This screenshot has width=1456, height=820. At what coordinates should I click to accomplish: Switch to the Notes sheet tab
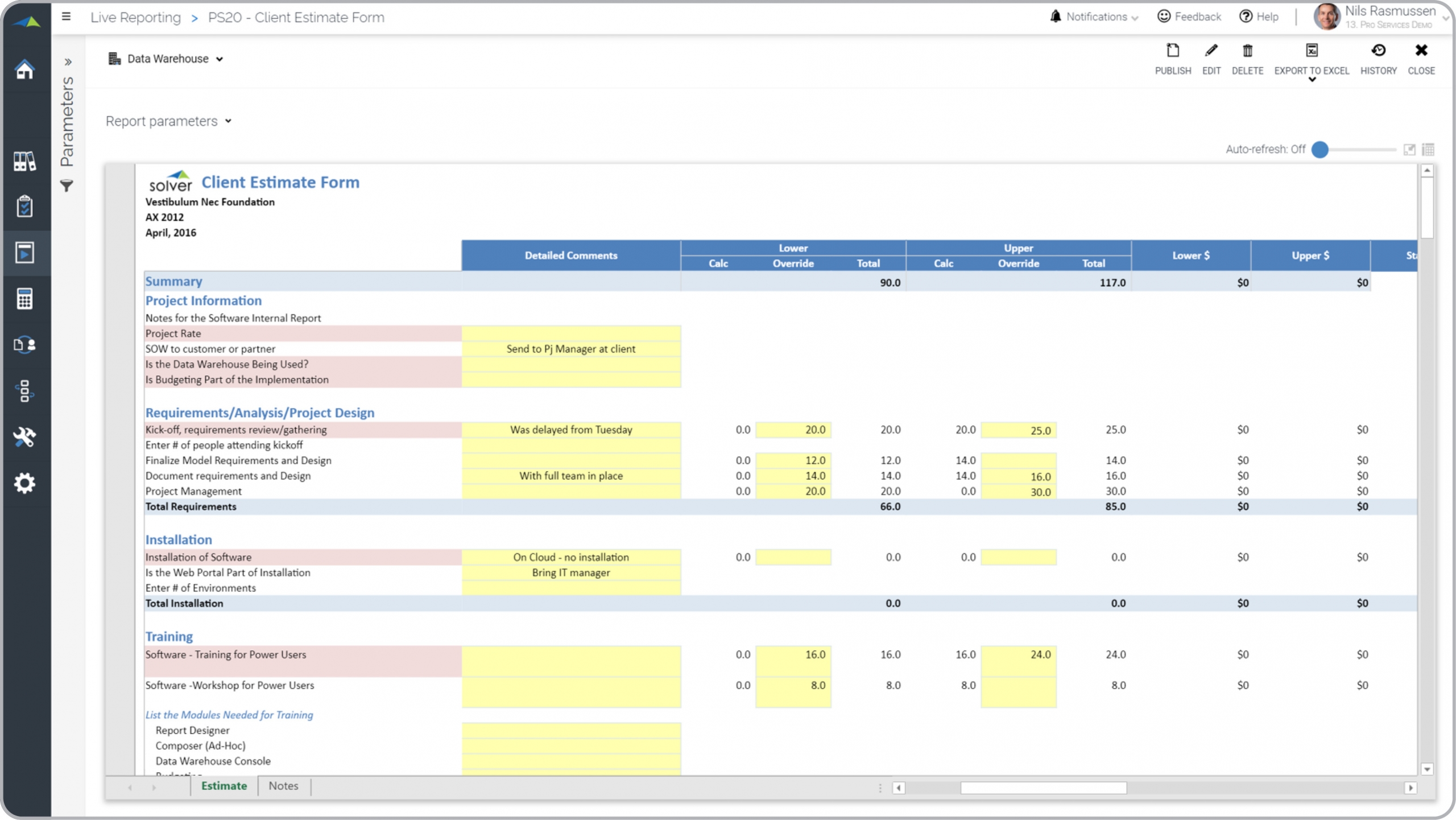pyautogui.click(x=283, y=785)
